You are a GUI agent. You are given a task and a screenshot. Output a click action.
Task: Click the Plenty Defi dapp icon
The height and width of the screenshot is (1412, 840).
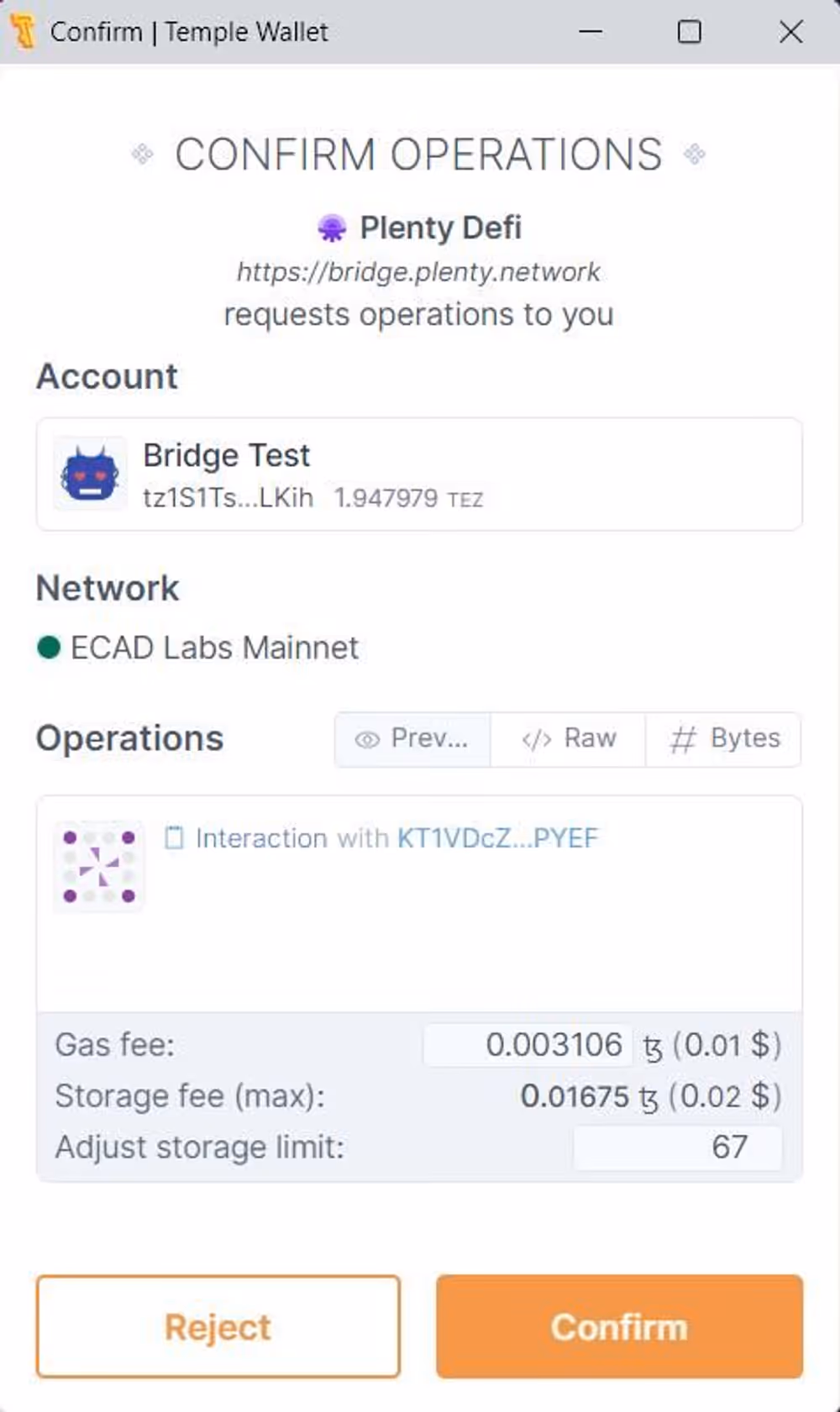[x=332, y=228]
